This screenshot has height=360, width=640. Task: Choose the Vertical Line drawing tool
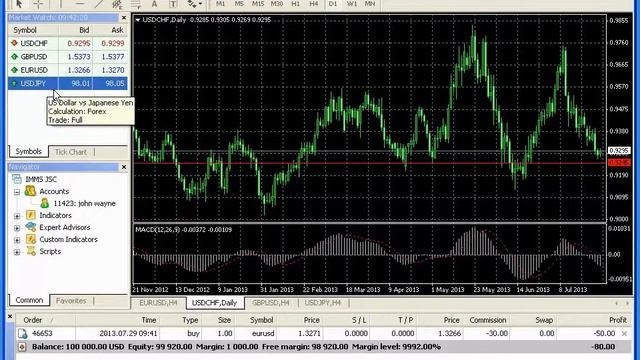click(x=61, y=4)
